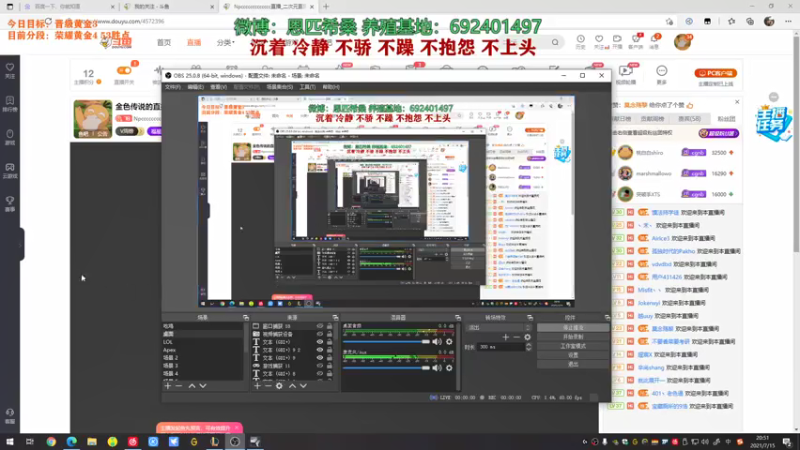Screen dimensions: 800x450
Task: Open OBS Scene Collection menu
Action: point(280,87)
